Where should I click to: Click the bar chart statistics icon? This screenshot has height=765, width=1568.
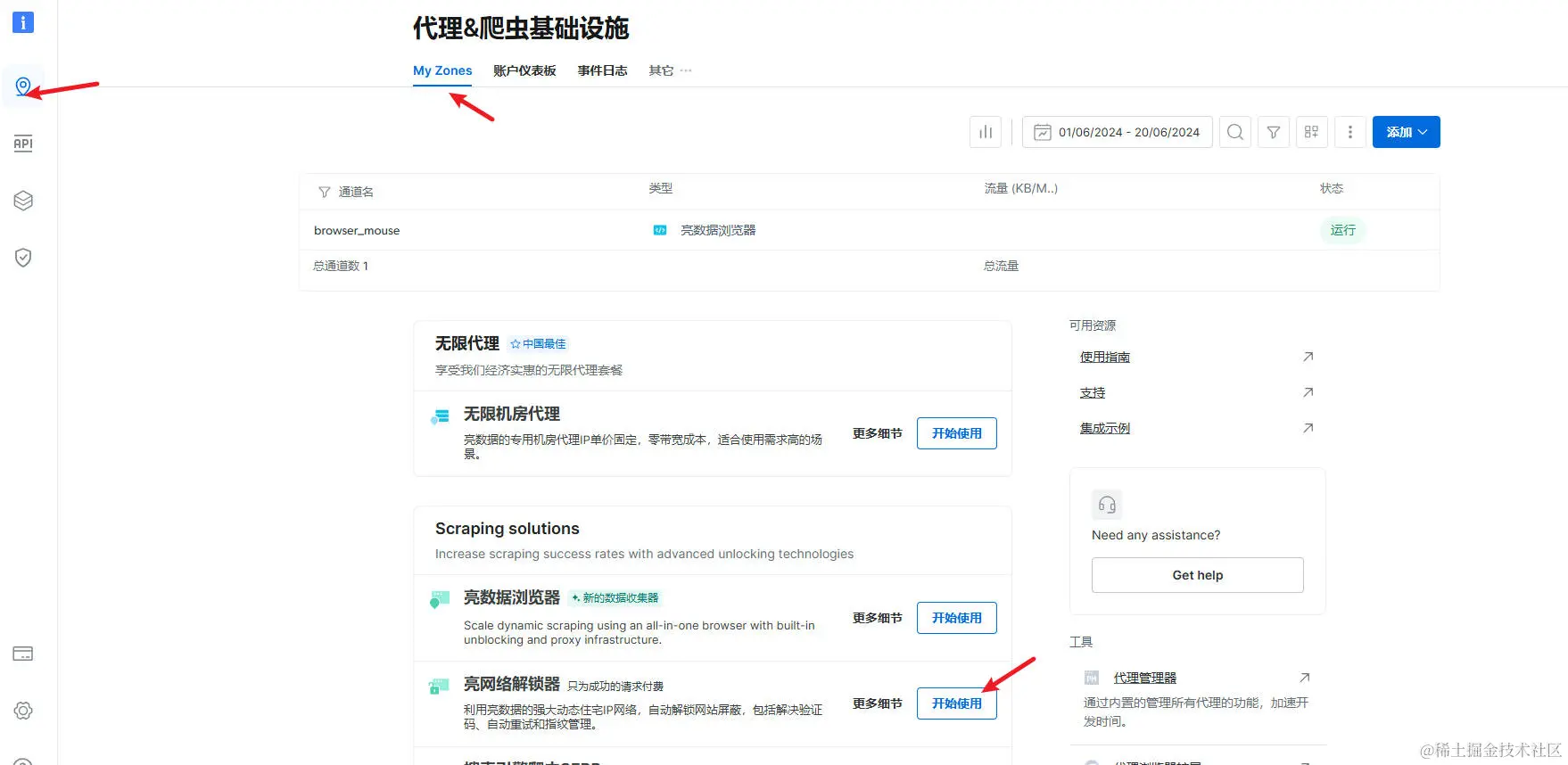986,132
